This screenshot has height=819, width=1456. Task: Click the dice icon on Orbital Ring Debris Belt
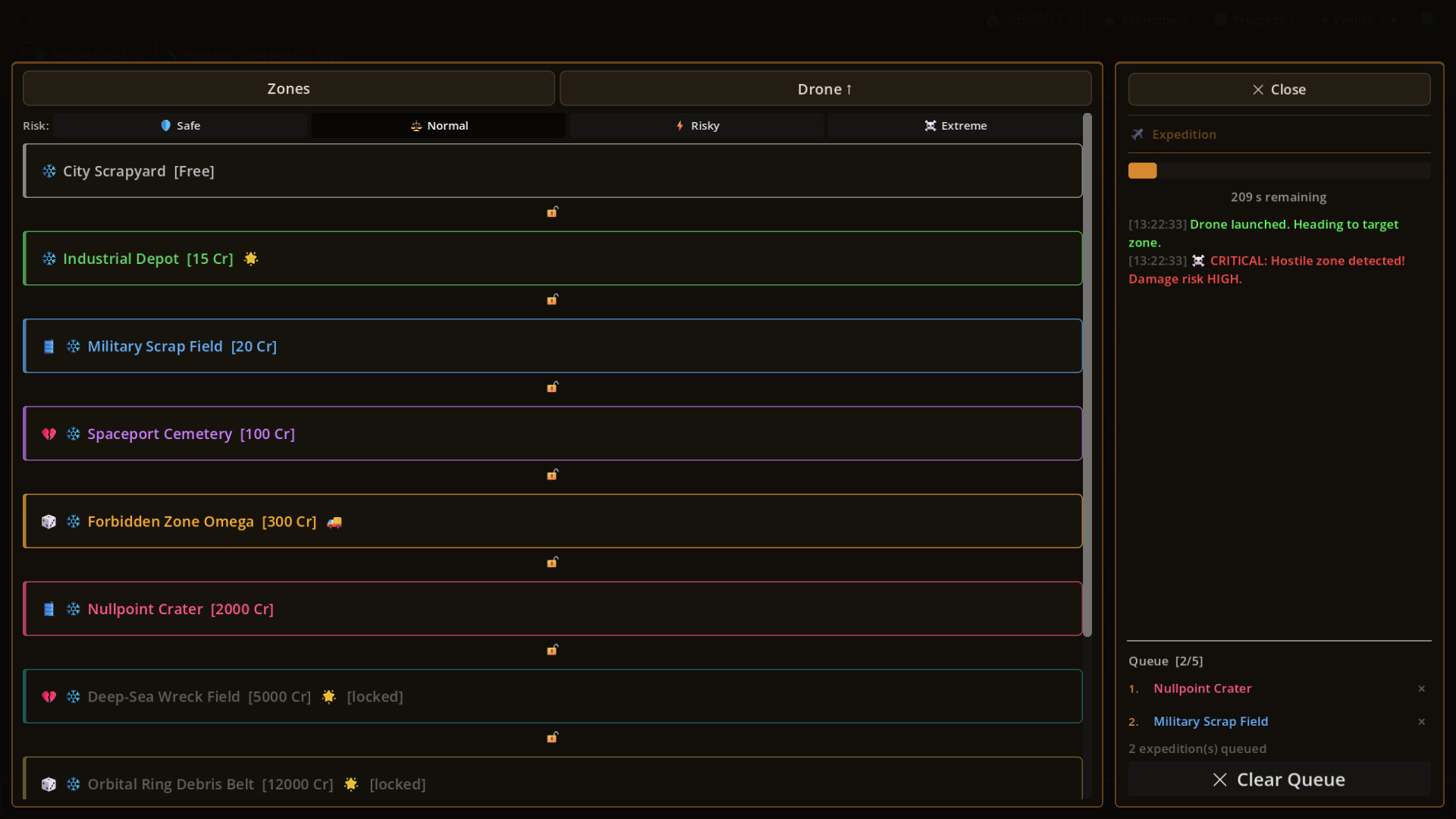[x=49, y=784]
